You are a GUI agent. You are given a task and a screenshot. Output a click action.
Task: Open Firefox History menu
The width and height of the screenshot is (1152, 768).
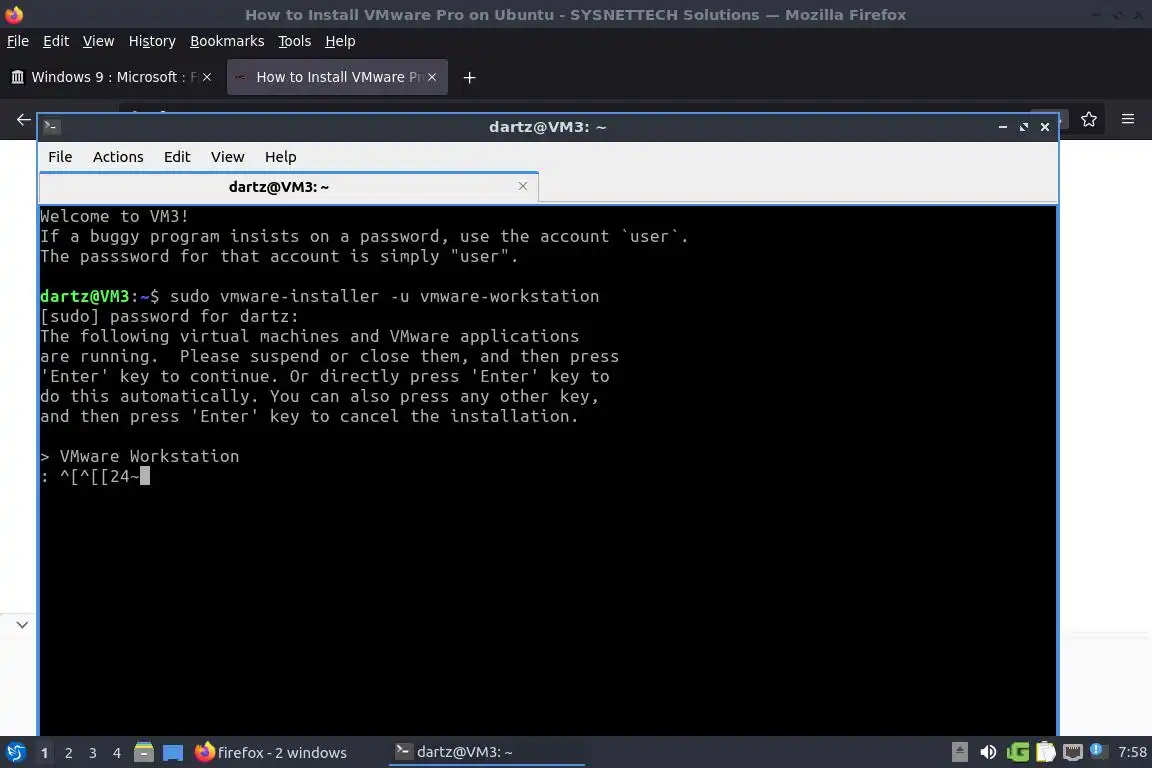click(152, 41)
